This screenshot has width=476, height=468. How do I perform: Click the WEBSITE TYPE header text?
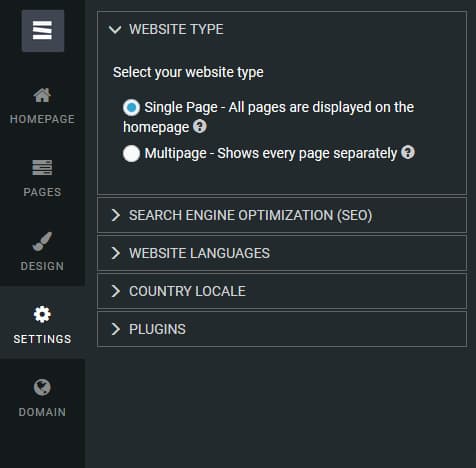pos(176,29)
